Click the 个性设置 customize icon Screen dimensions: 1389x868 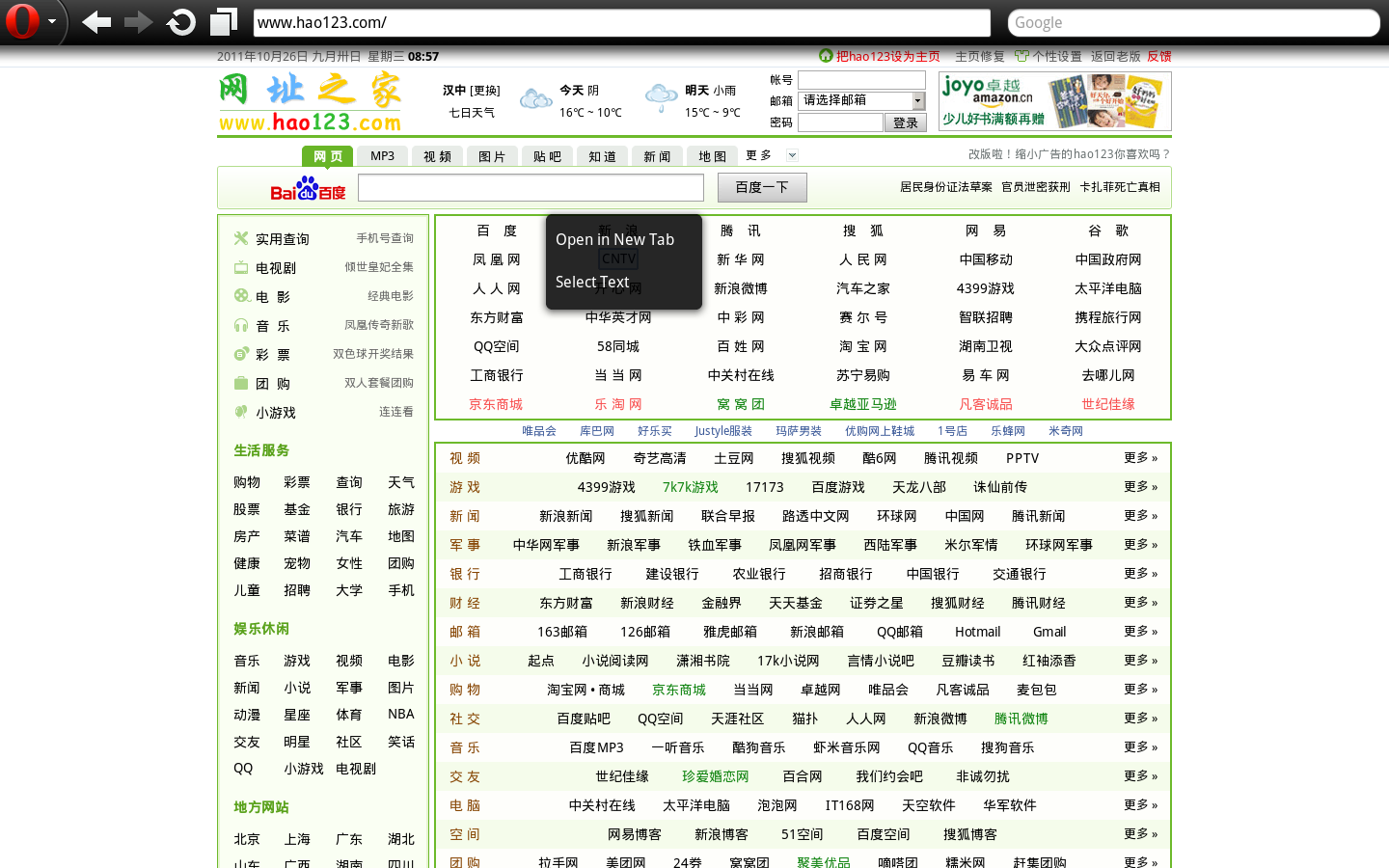point(1021,56)
